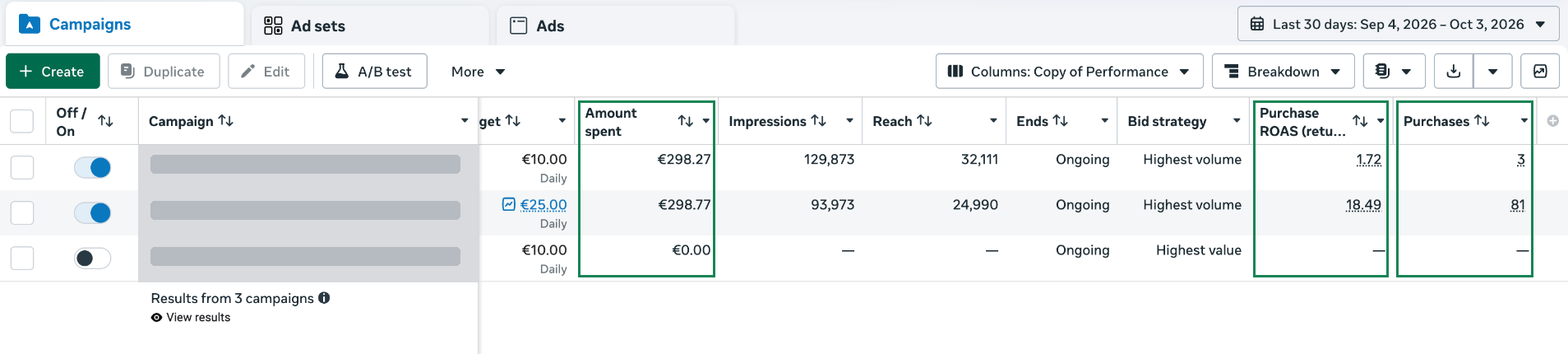
Task: Open Columns: Copy of Performance dropdown
Action: pos(1069,72)
